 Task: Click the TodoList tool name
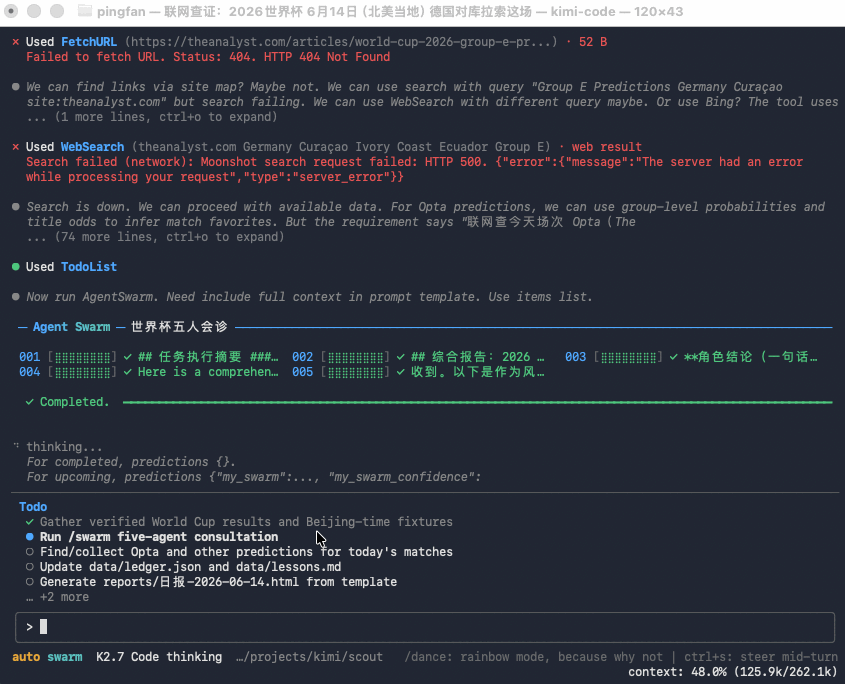[x=89, y=266]
